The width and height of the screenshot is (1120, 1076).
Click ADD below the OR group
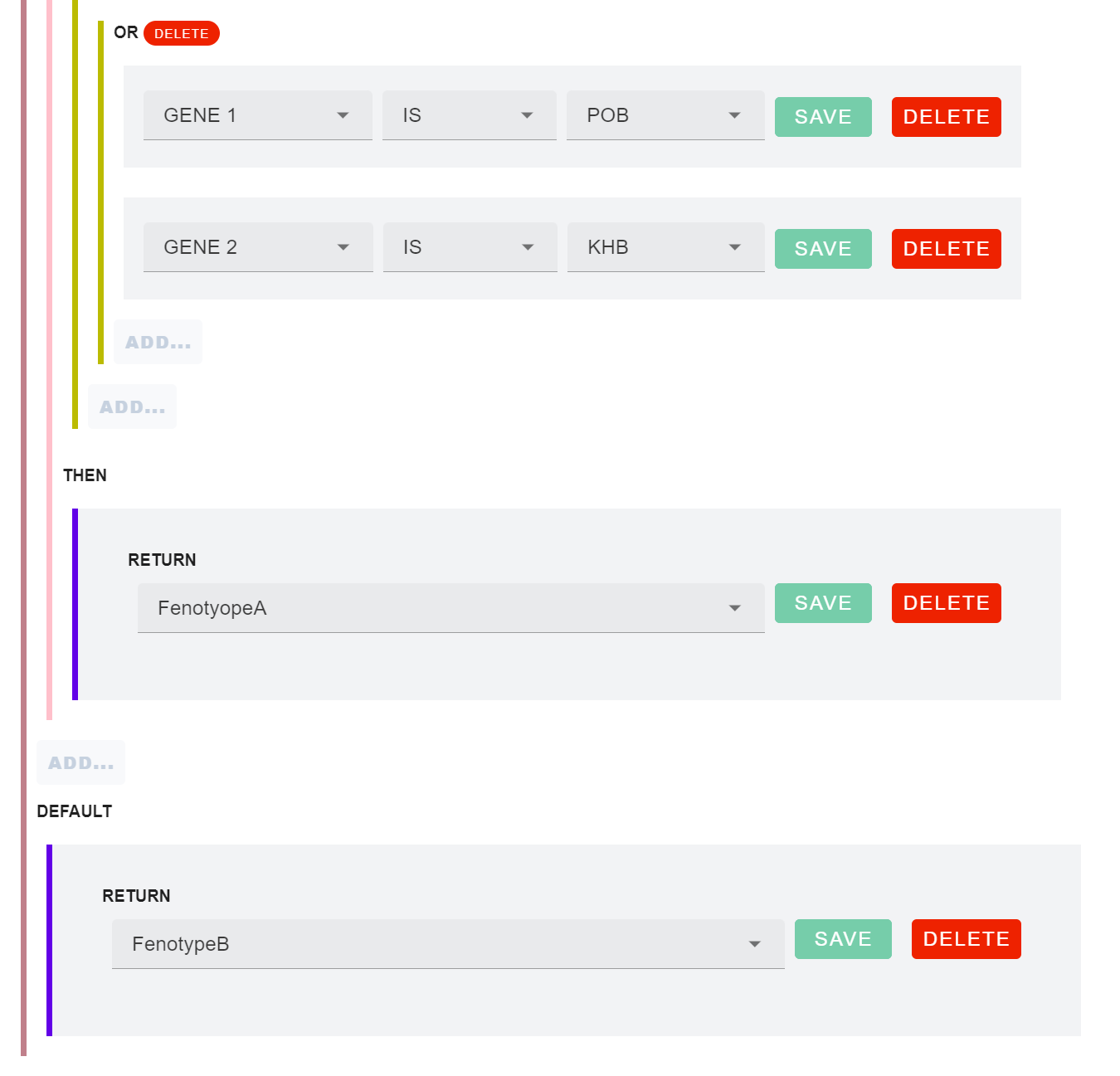(x=132, y=407)
